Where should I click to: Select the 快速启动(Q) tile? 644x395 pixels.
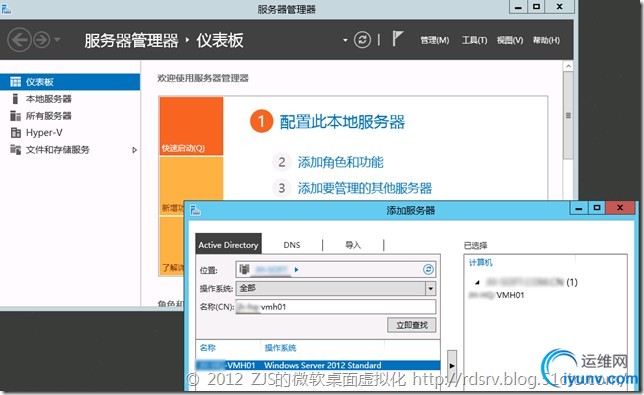point(191,126)
